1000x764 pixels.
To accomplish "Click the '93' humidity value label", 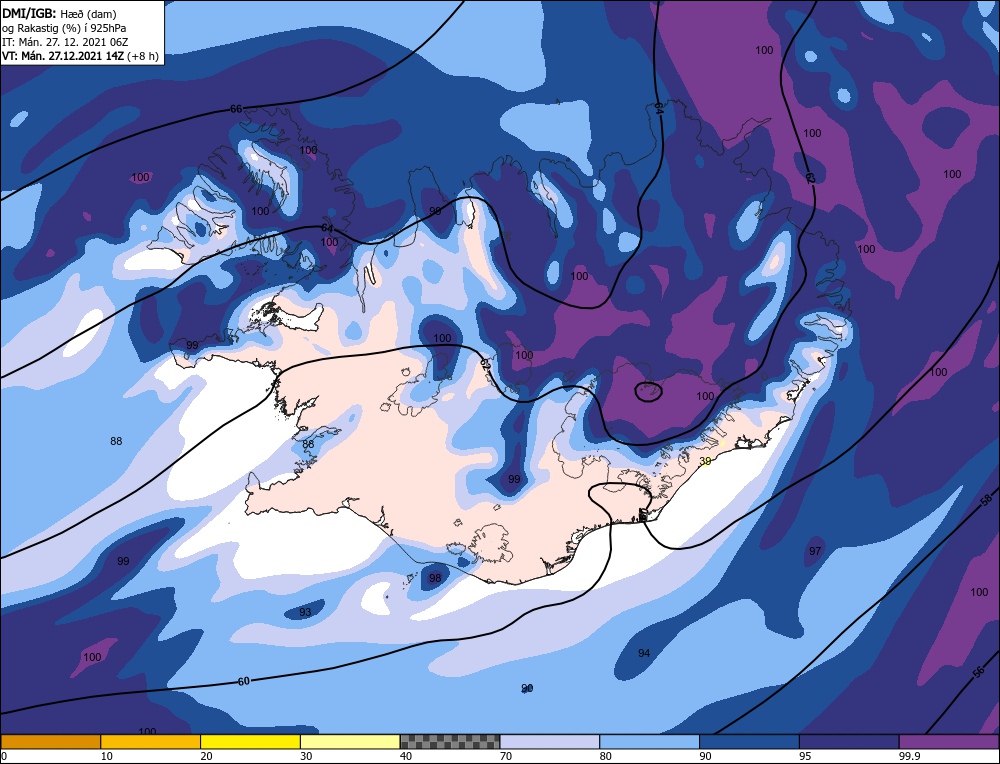I will pos(305,612).
